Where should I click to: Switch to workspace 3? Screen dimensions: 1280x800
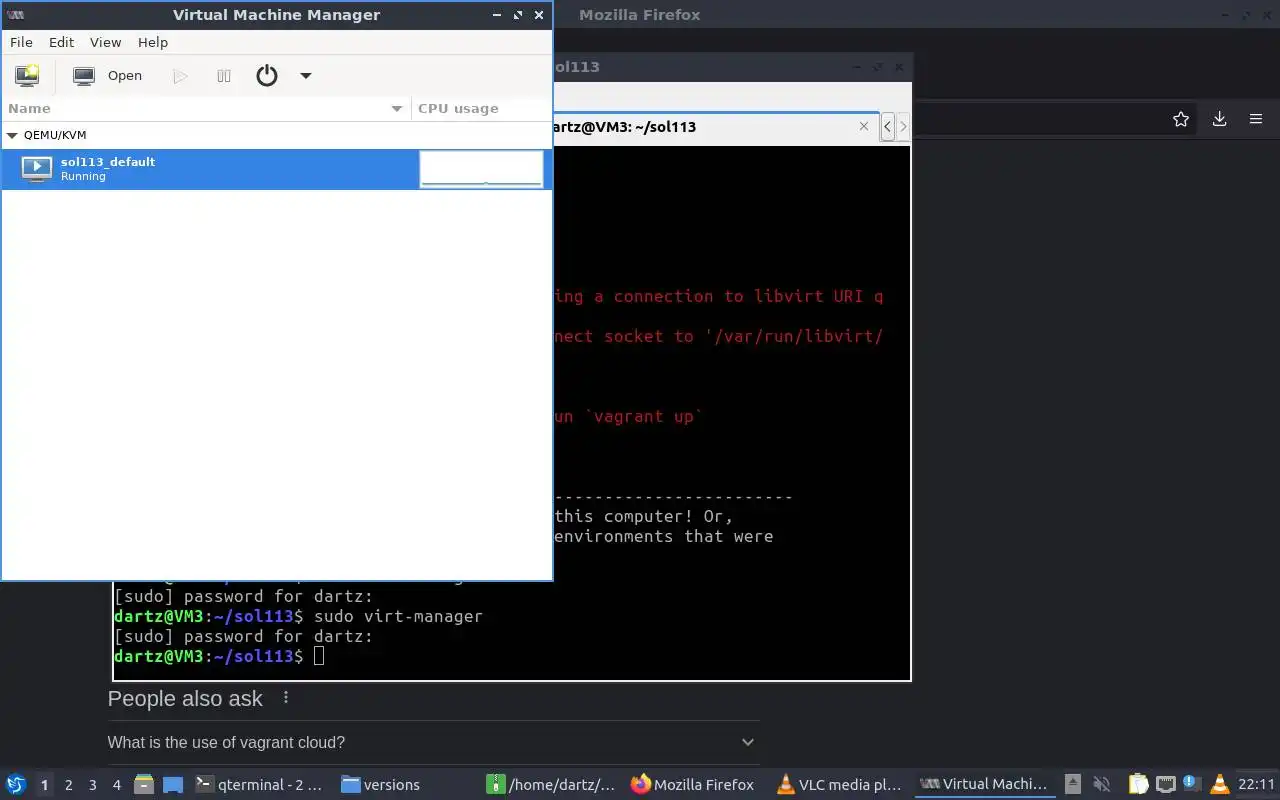pyautogui.click(x=93, y=785)
